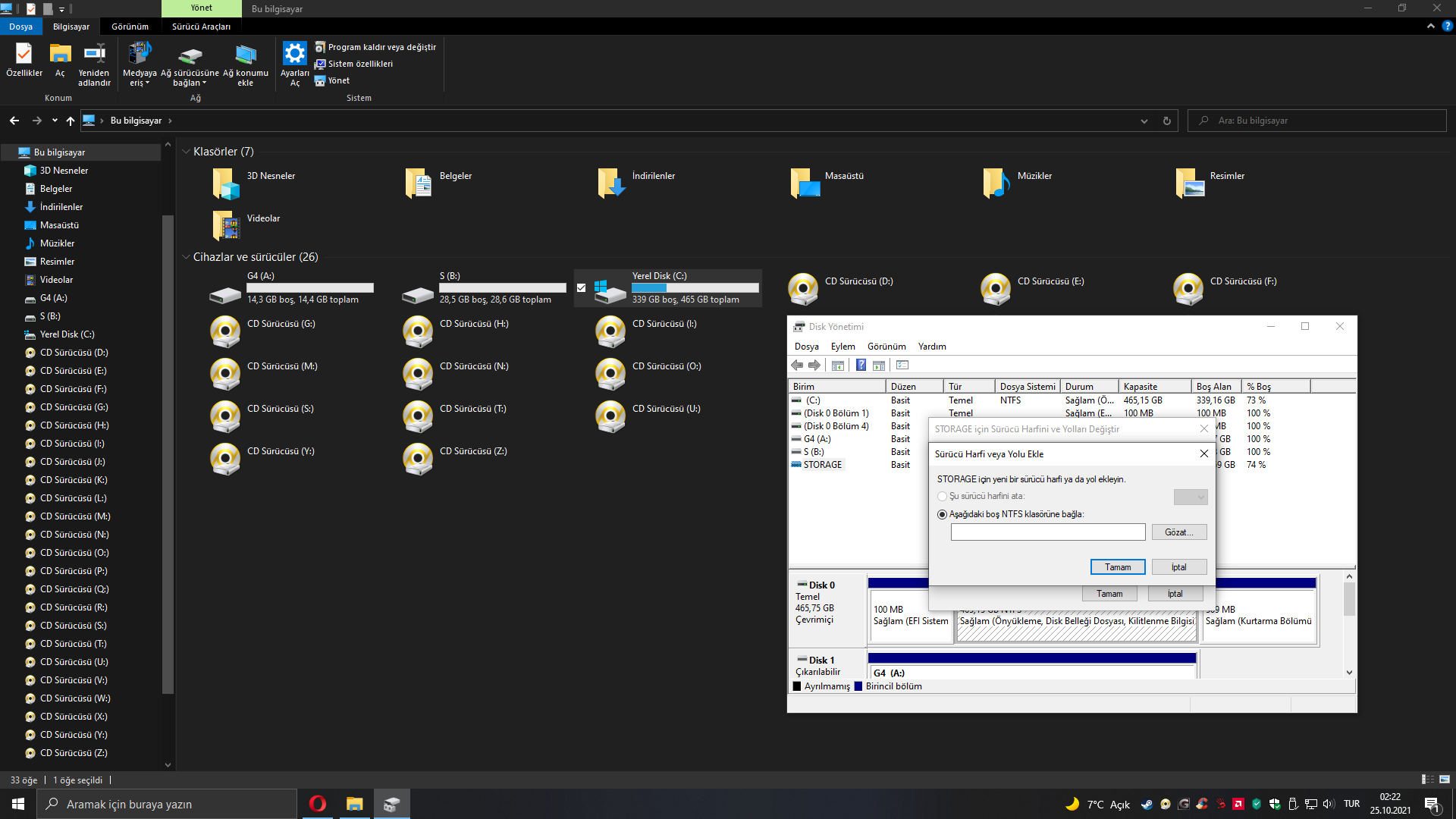1456x819 pixels.
Task: Open the Ayarları Aç gear icon
Action: coord(294,55)
